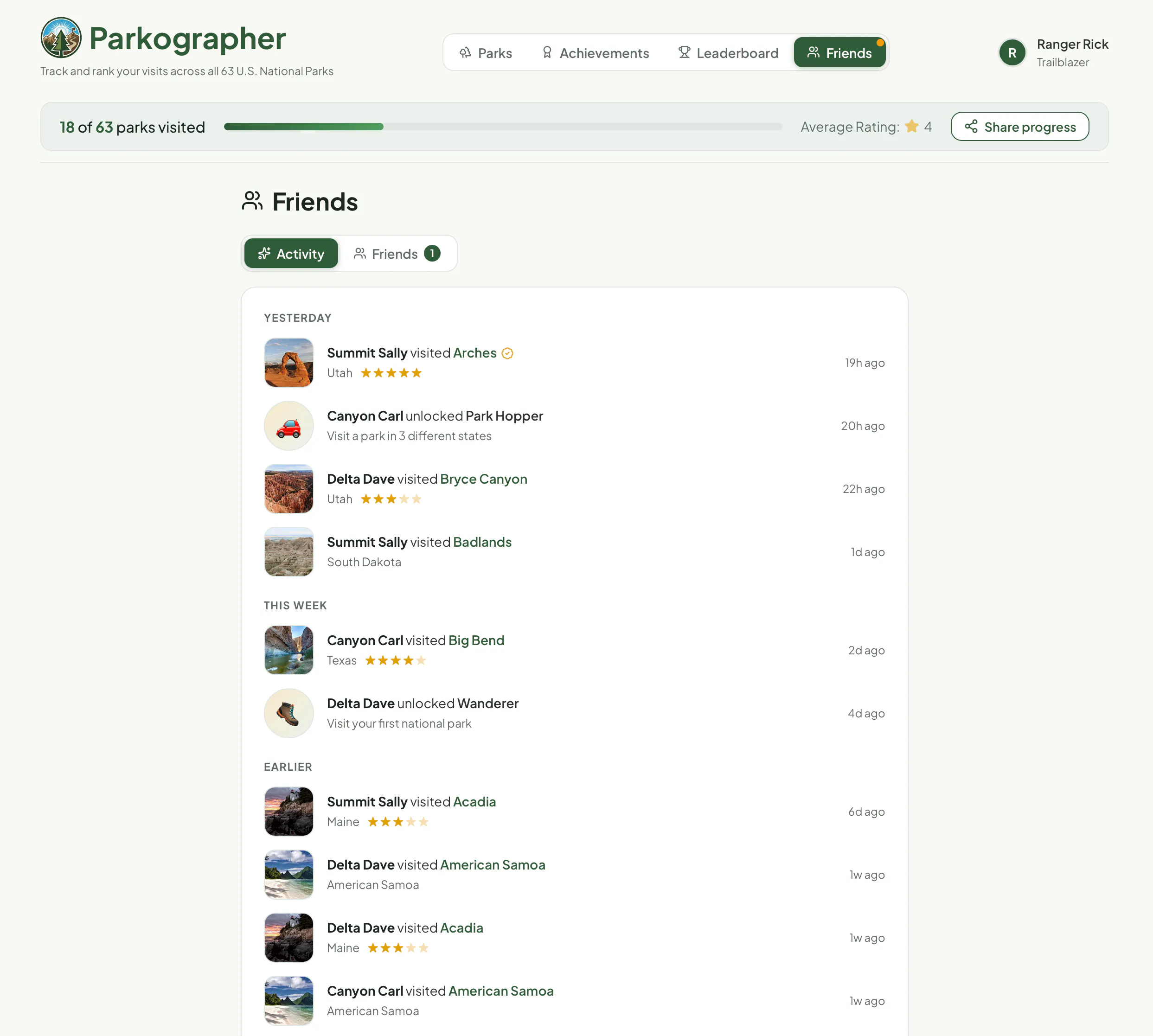This screenshot has width=1153, height=1036.
Task: Click Delta Dave's Acadia star rating
Action: point(398,948)
